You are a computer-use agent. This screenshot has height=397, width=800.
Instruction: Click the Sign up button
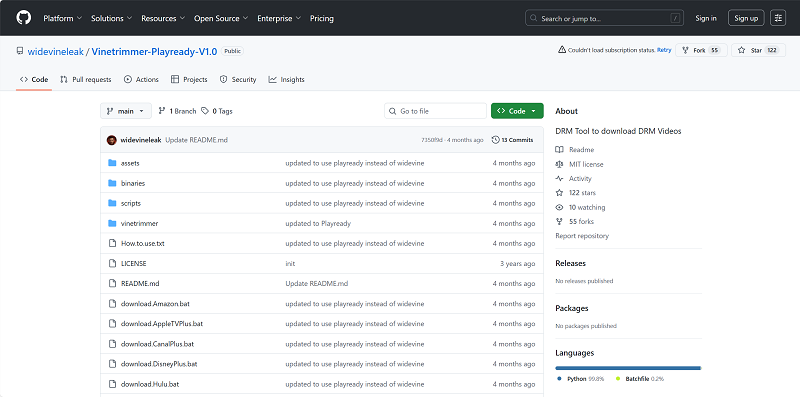point(746,18)
